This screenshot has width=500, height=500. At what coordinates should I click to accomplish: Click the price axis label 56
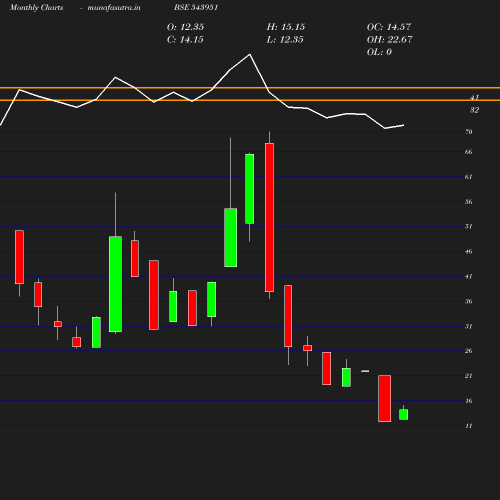[469, 202]
